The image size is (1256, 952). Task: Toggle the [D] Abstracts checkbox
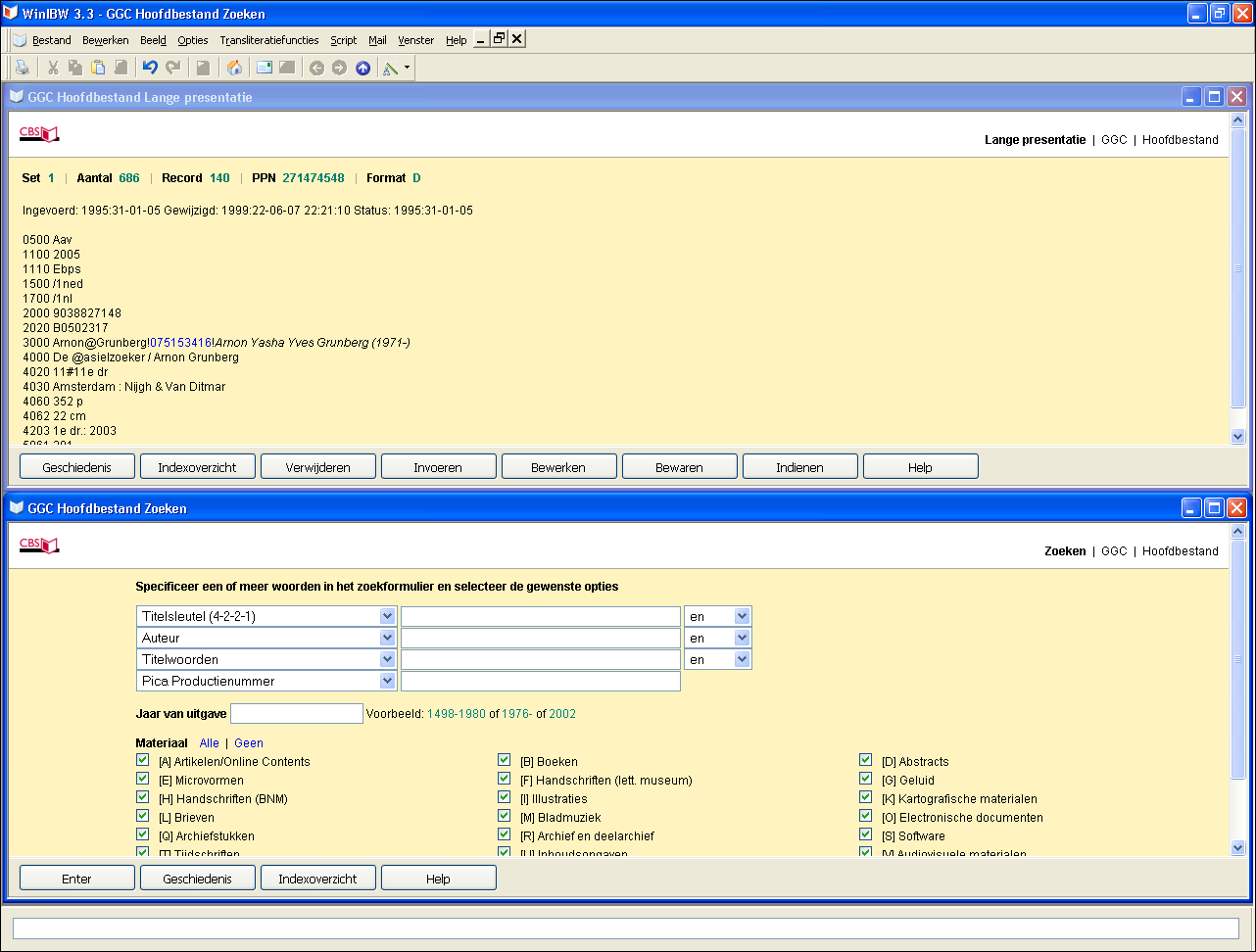pos(866,760)
